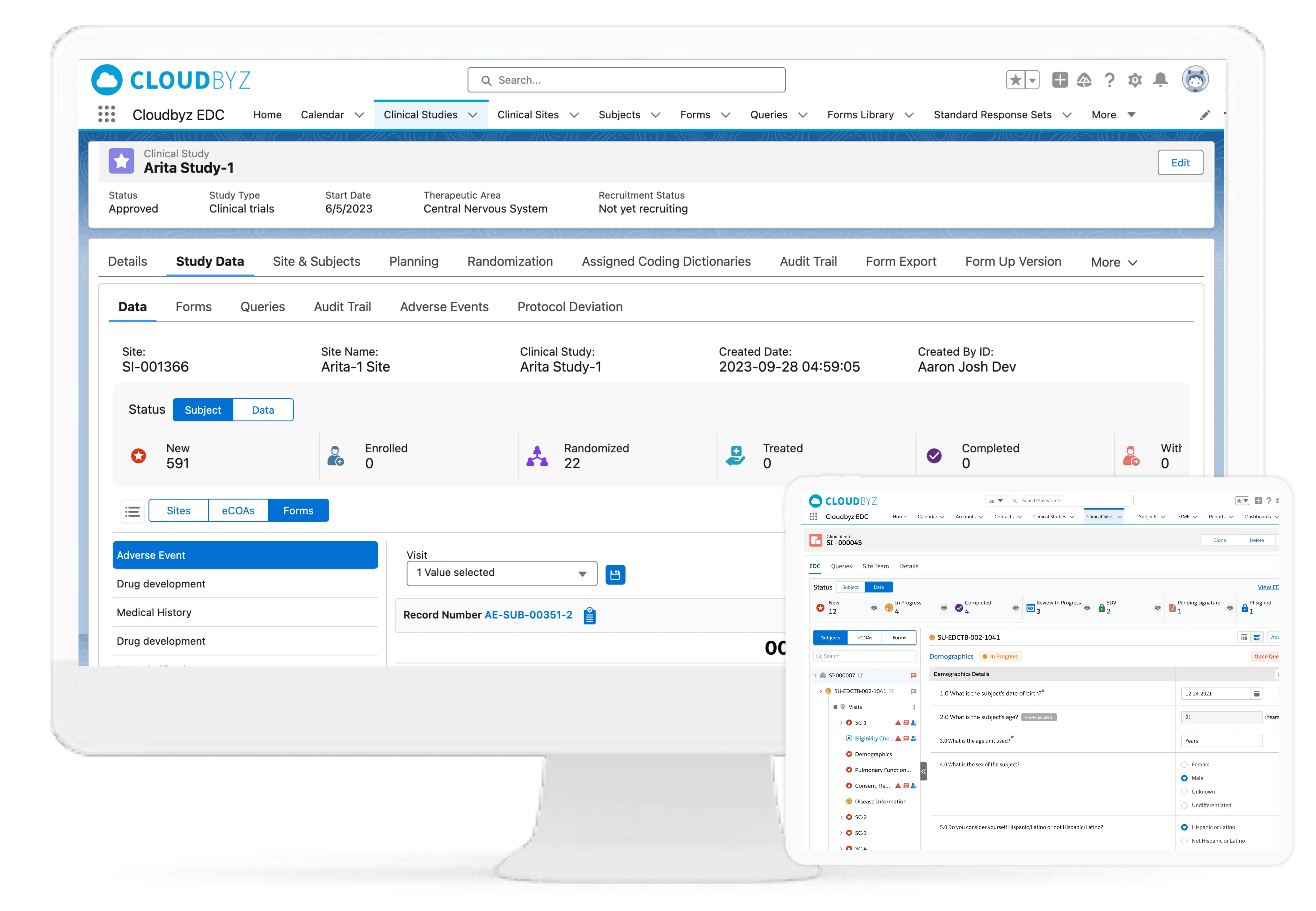Click the Edit button for Arita Study-1

point(1180,163)
